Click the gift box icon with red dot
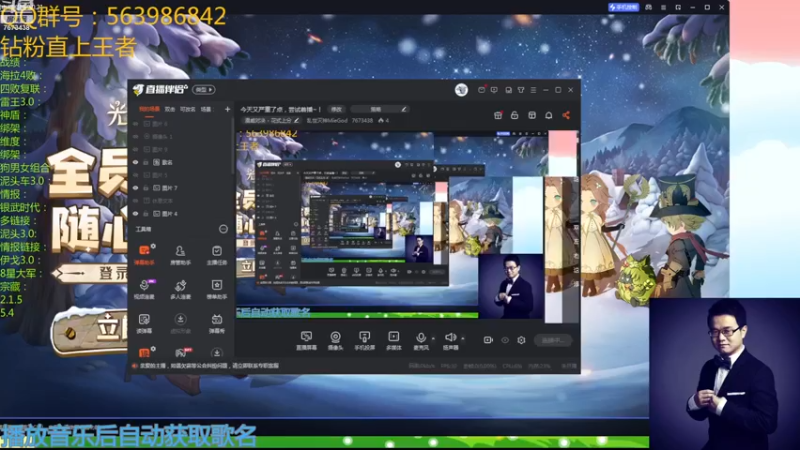Screen dimensions: 800x450 pyautogui.click(x=498, y=115)
